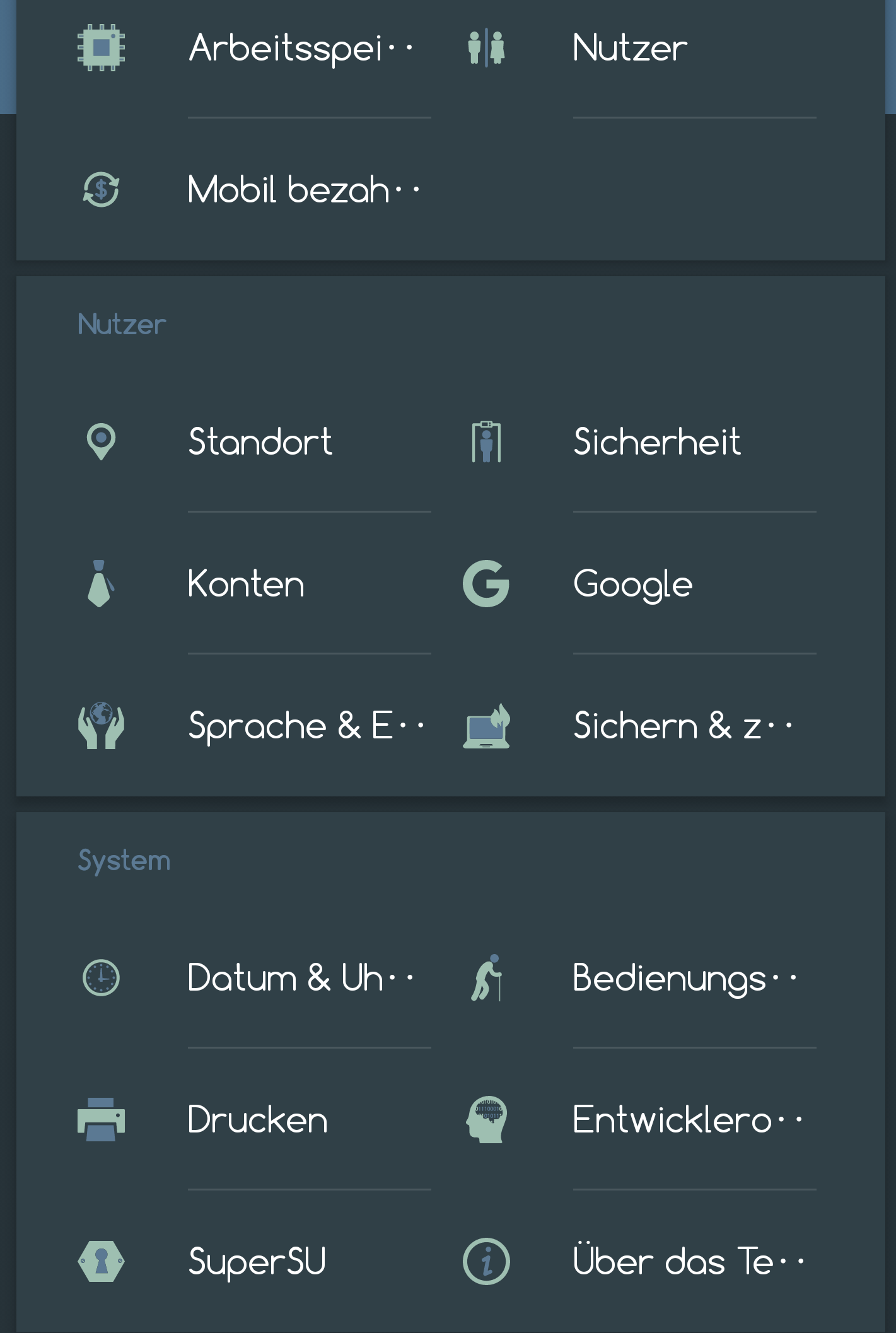Open the Mobil bezahlen settings entry
Viewport: 896px width, 1333px height.
point(303,190)
